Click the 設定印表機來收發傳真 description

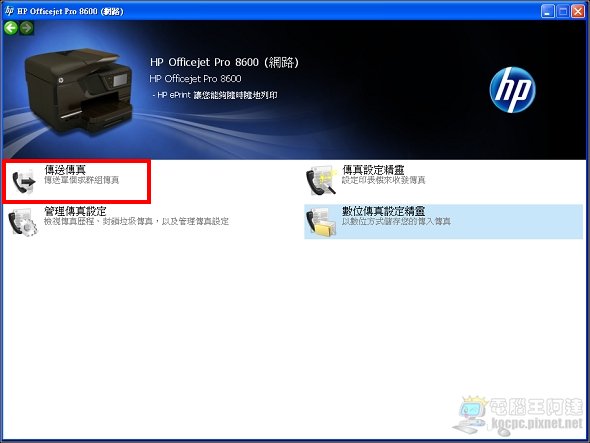[383, 180]
